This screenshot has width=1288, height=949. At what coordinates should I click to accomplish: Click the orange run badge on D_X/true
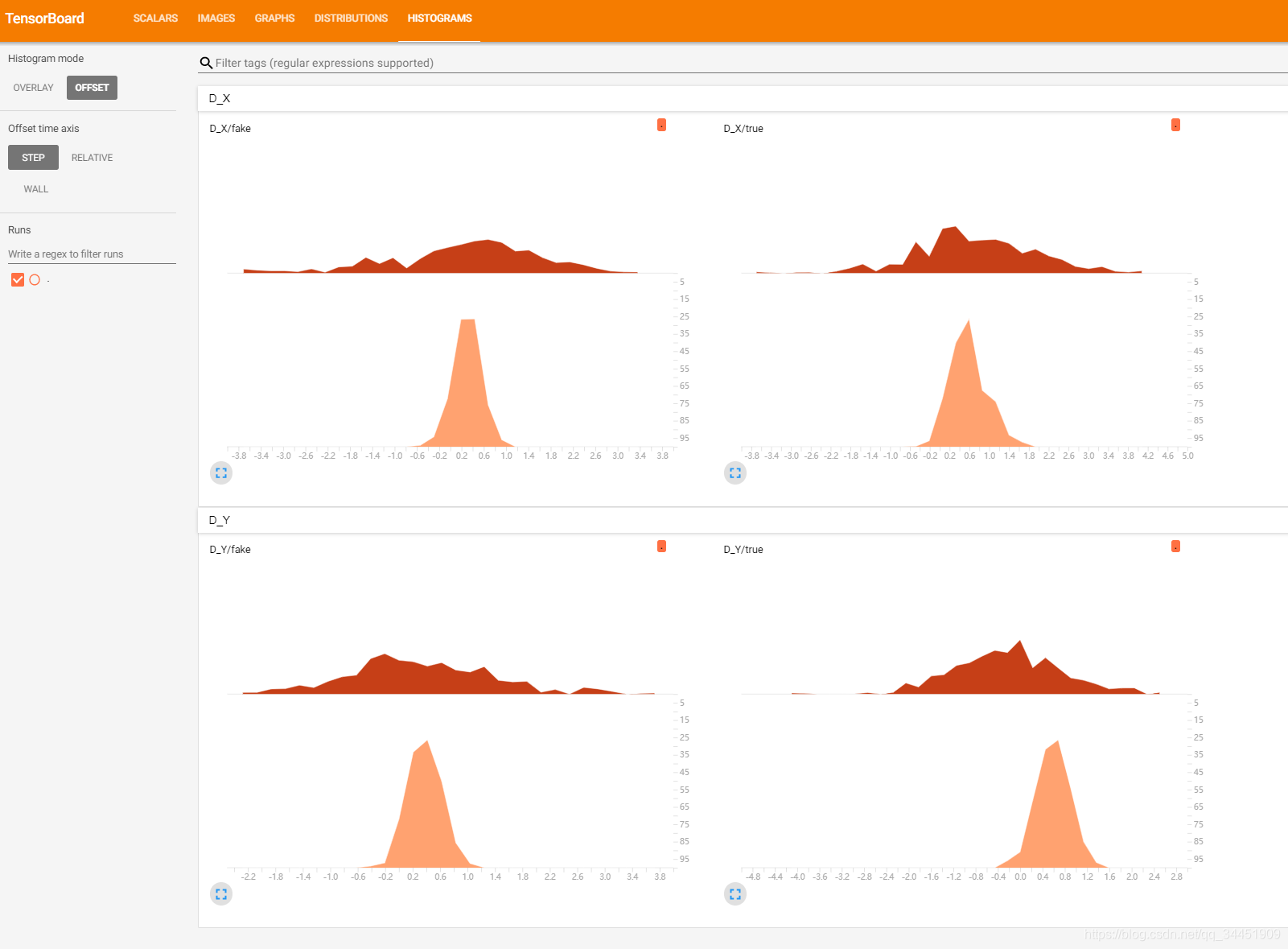pyautogui.click(x=1175, y=125)
